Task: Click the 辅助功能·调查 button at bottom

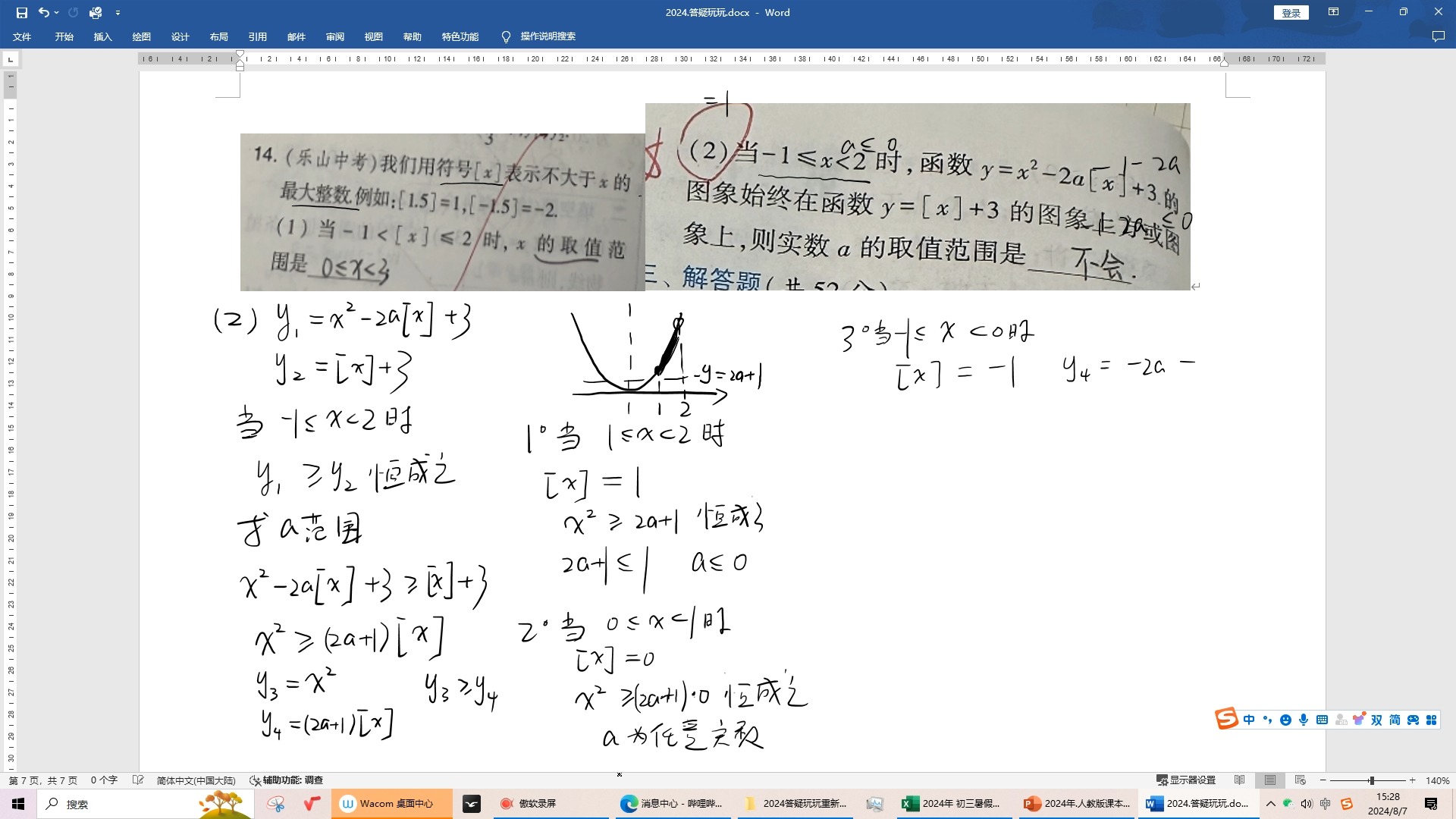Action: coord(288,780)
